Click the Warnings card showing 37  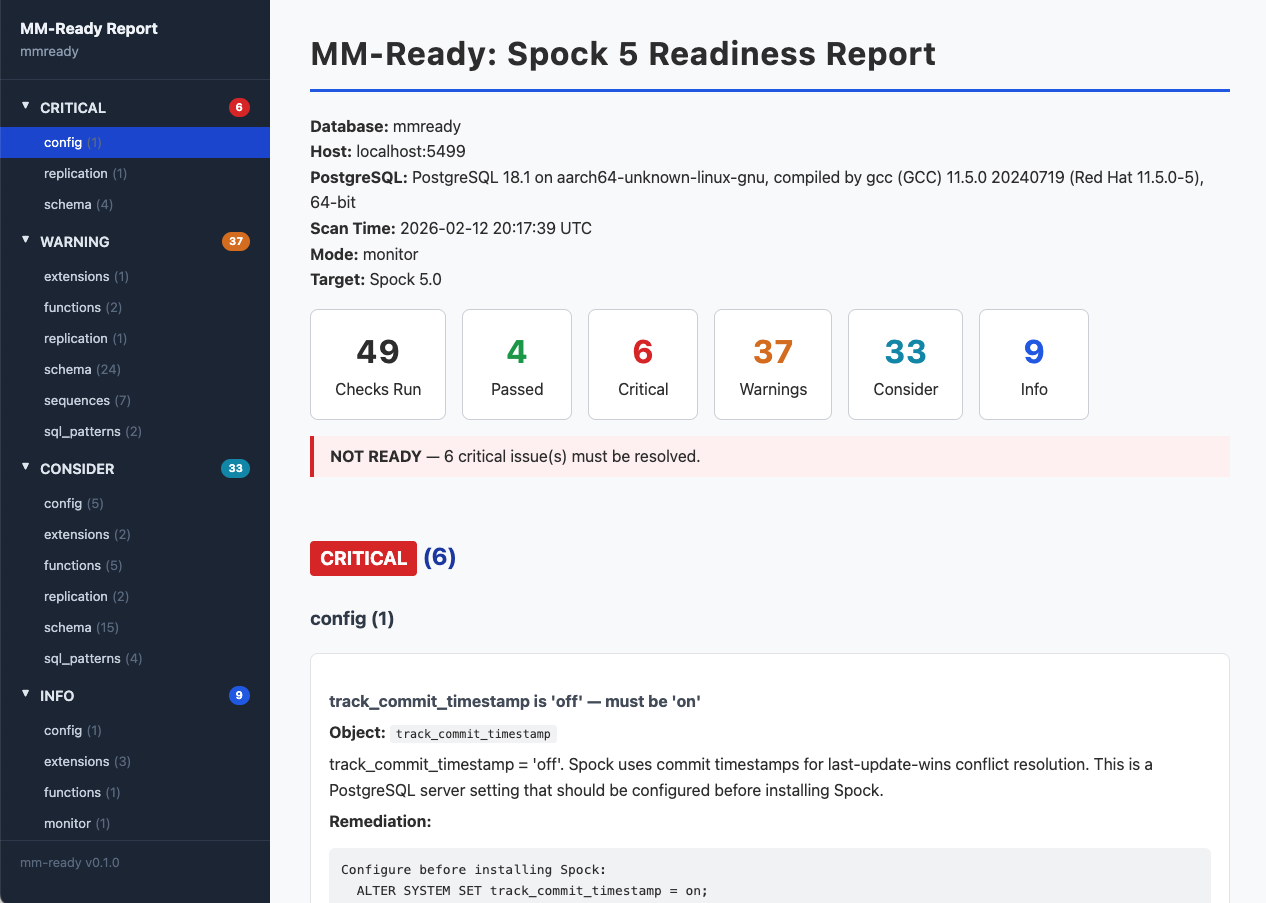[x=772, y=364]
